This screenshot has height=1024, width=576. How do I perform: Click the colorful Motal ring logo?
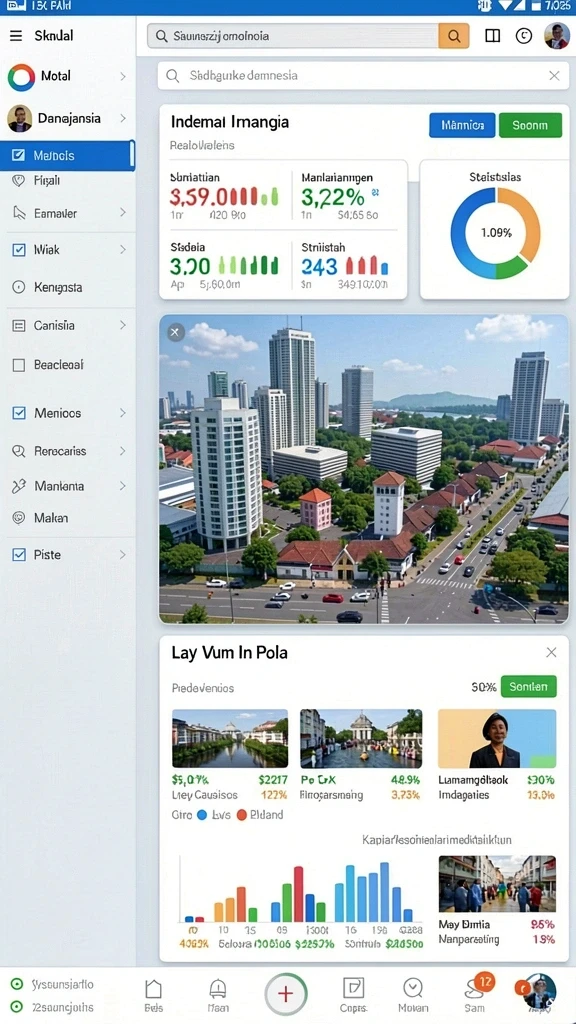point(21,77)
